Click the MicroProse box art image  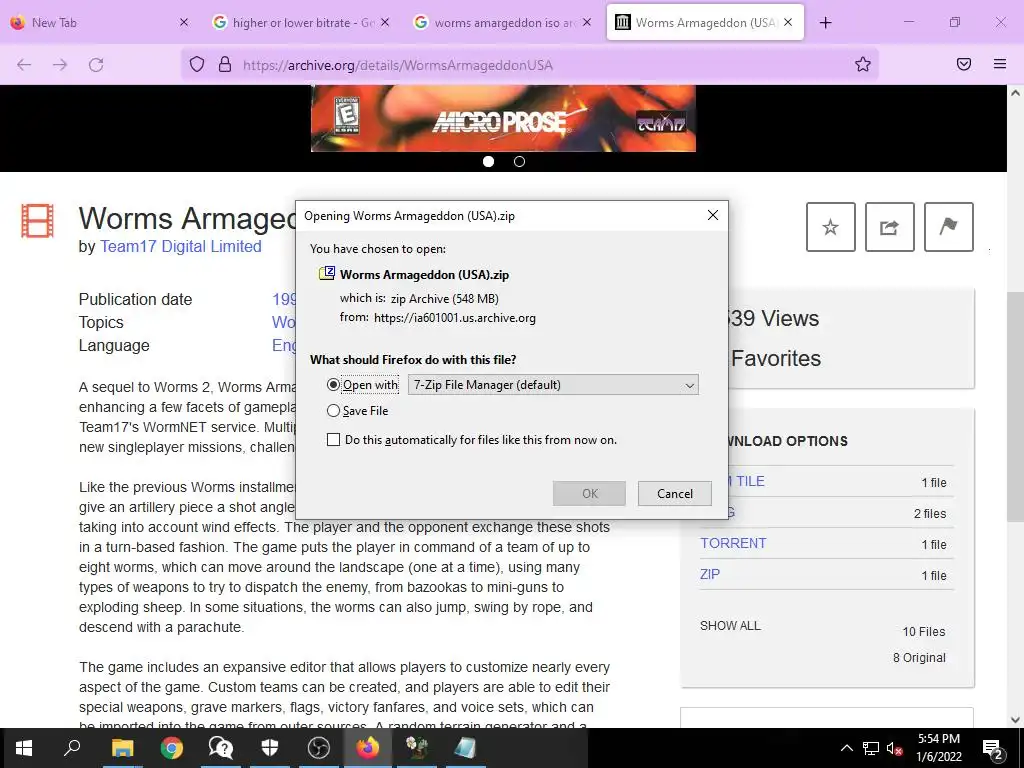click(503, 118)
